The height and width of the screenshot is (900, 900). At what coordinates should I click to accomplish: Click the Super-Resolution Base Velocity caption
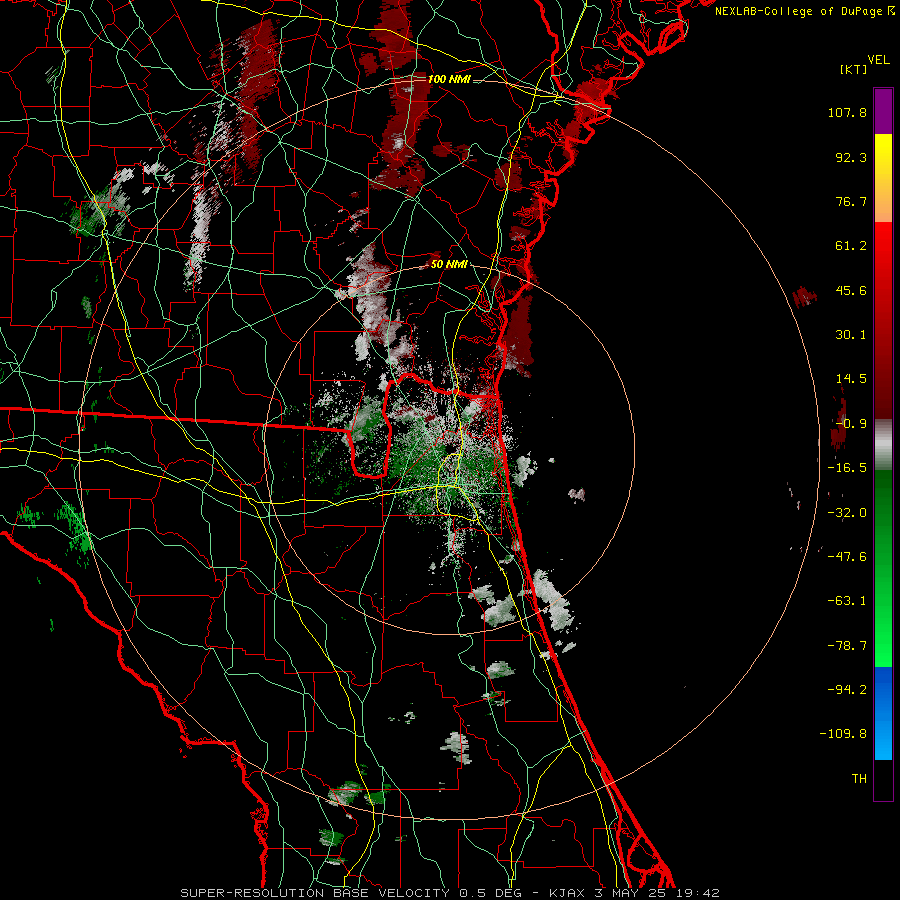pyautogui.click(x=449, y=893)
